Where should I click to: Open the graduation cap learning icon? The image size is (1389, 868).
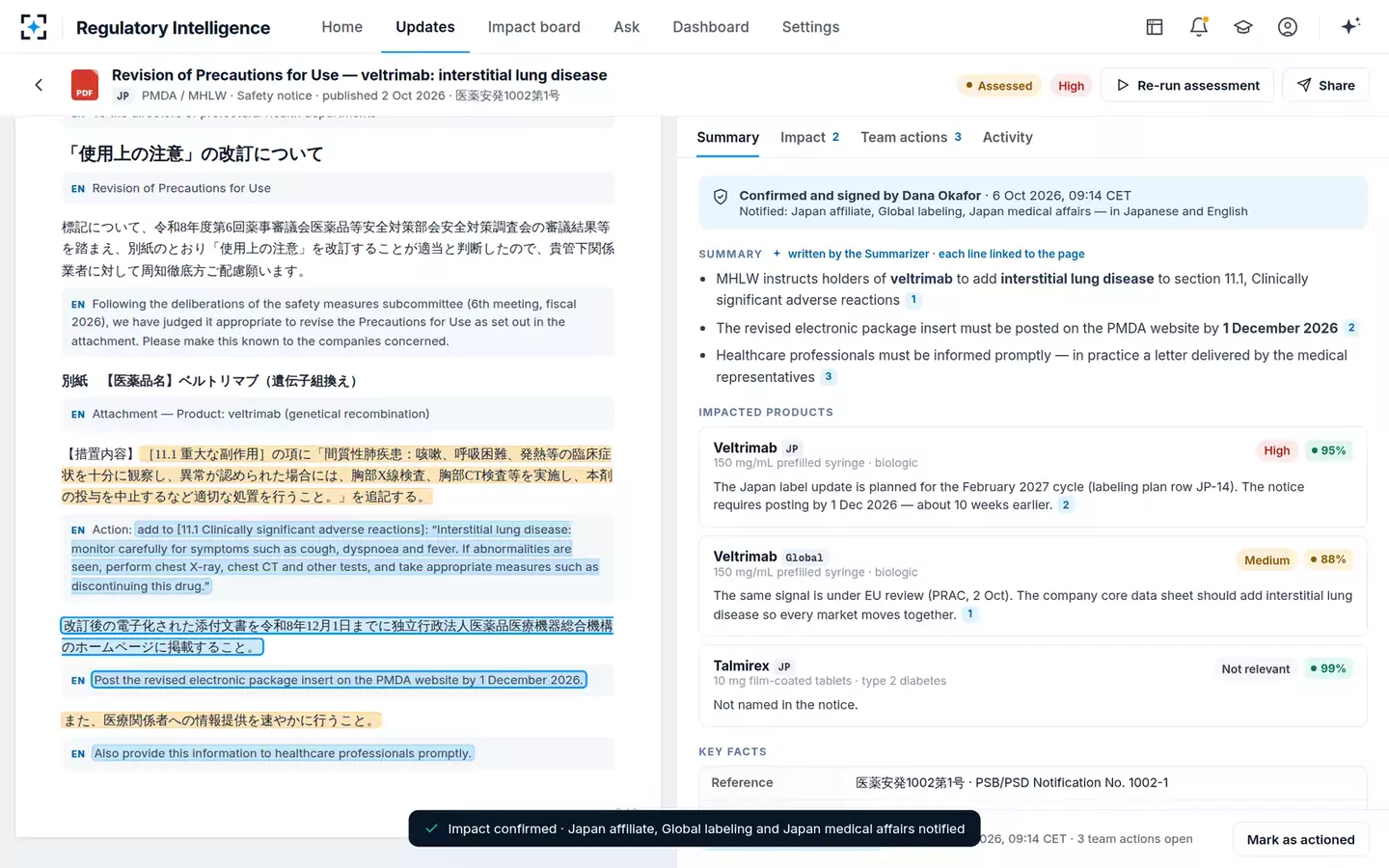1243,27
